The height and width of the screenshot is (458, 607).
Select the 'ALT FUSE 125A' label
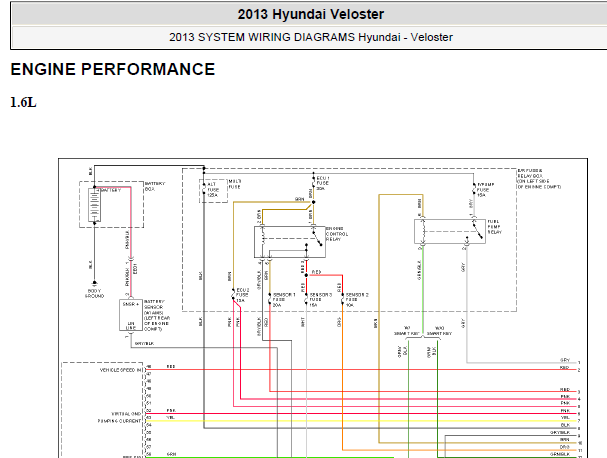pyautogui.click(x=213, y=190)
